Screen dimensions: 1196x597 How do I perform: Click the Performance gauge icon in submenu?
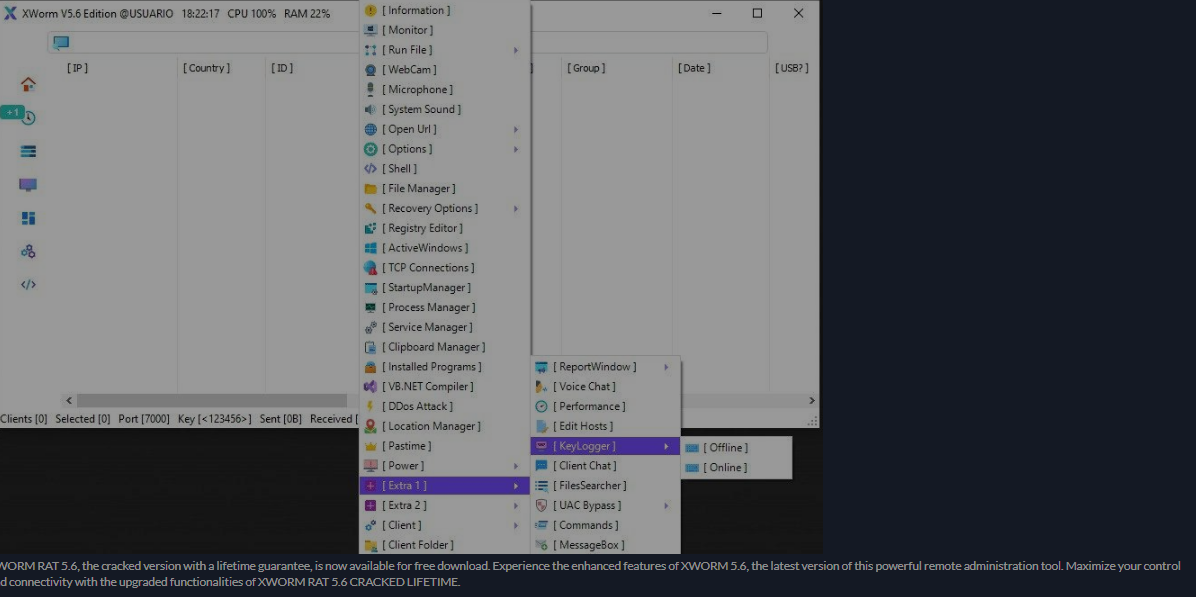click(x=542, y=407)
